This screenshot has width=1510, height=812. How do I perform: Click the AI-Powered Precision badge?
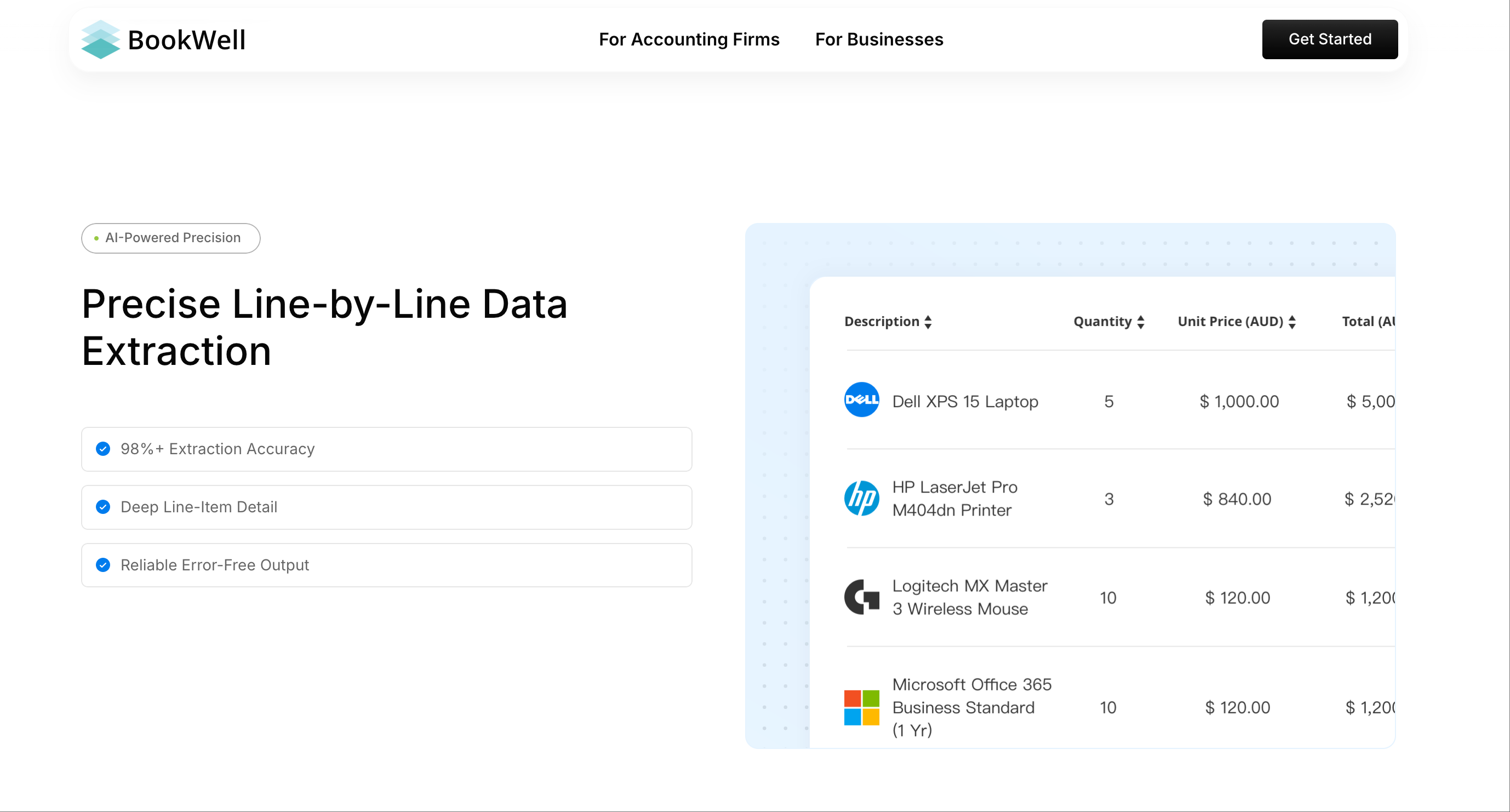pyautogui.click(x=170, y=238)
